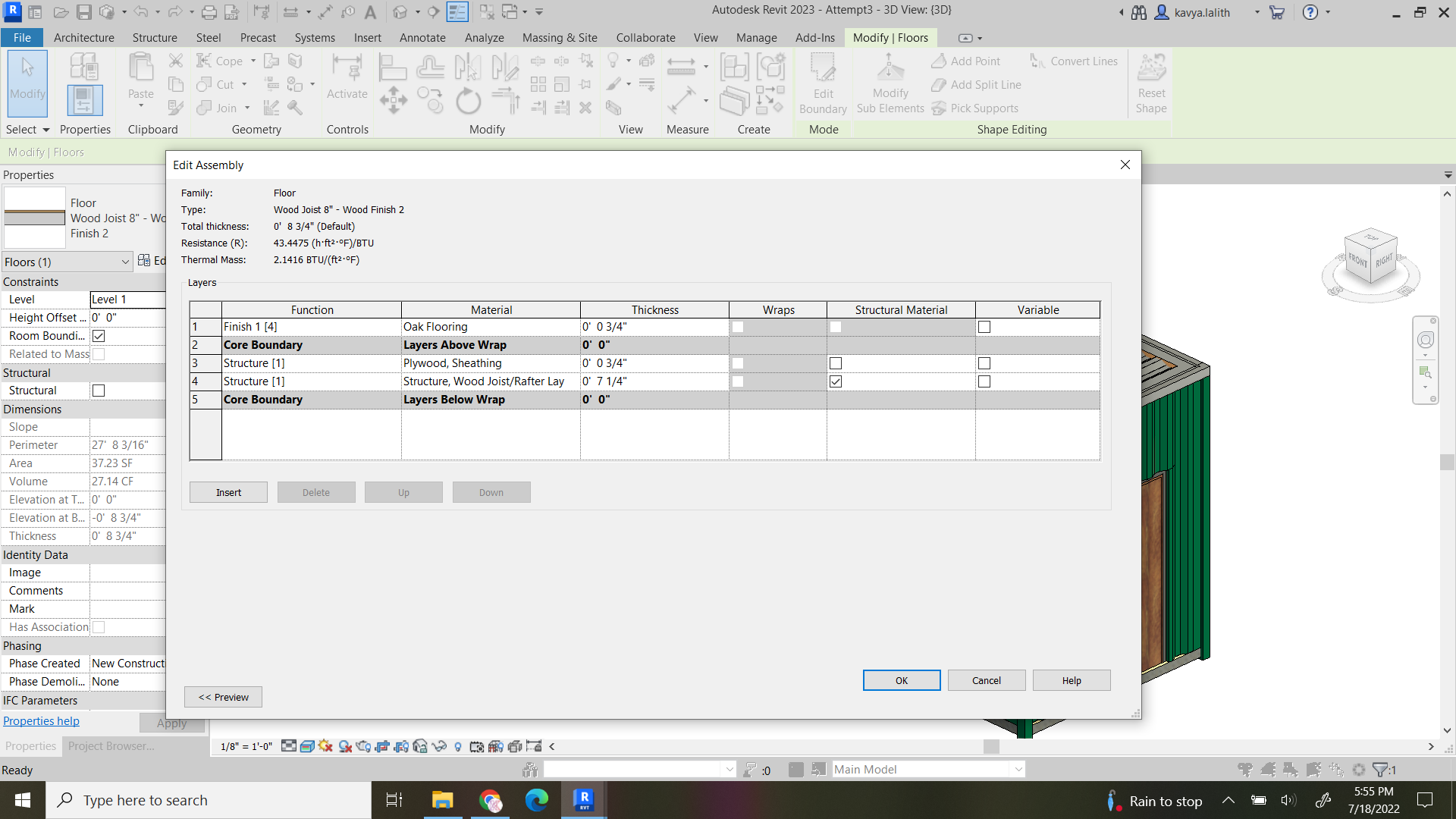Open the Manage ribbon tab
The height and width of the screenshot is (819, 1456).
pos(756,37)
